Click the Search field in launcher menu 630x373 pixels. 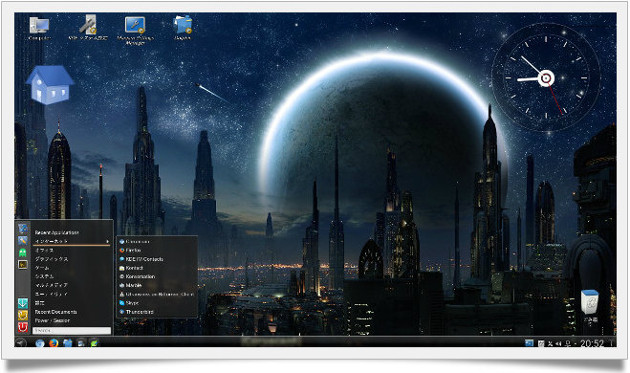[72, 330]
